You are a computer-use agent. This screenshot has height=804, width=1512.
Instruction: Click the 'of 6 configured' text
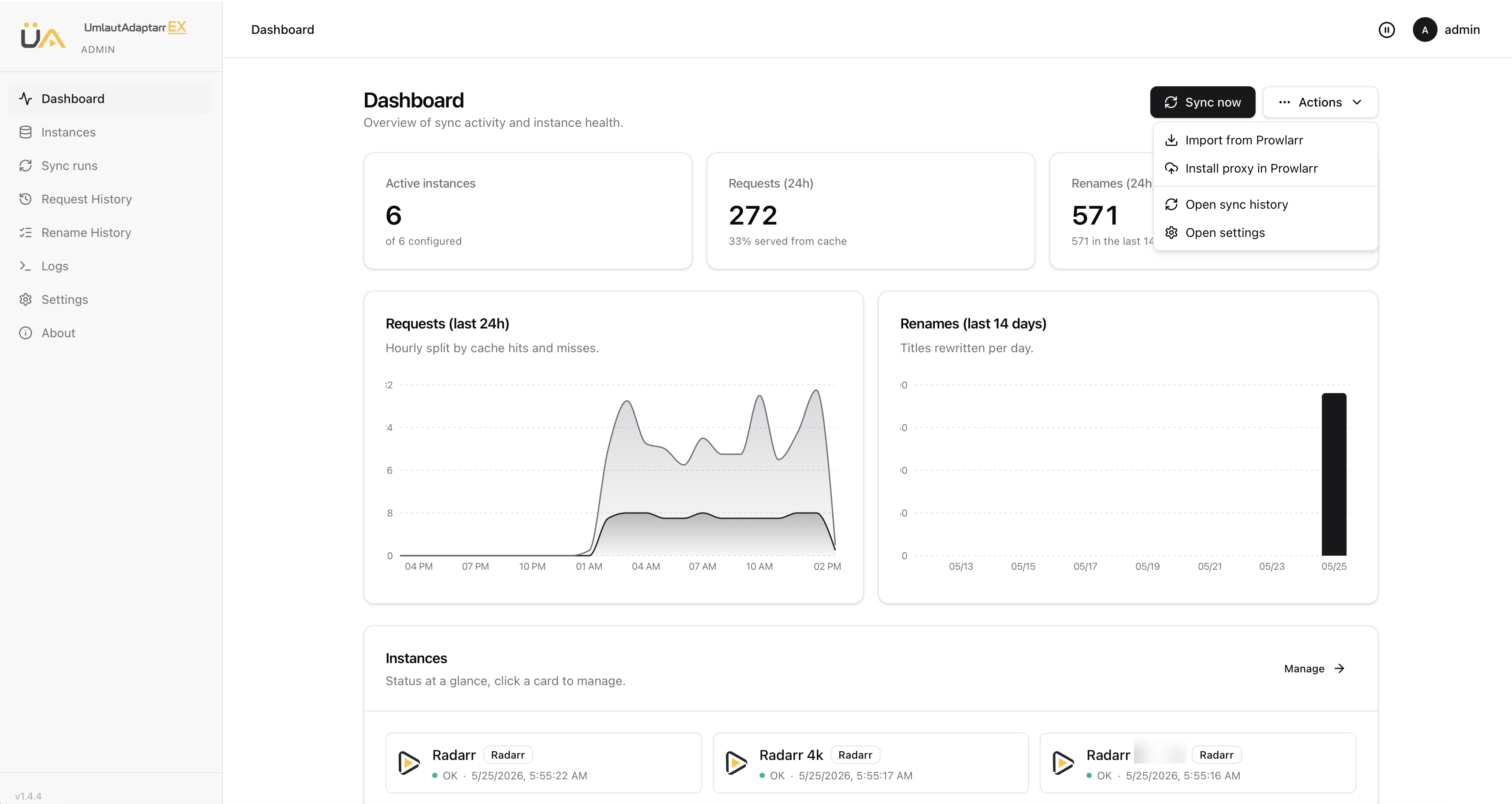tap(423, 241)
